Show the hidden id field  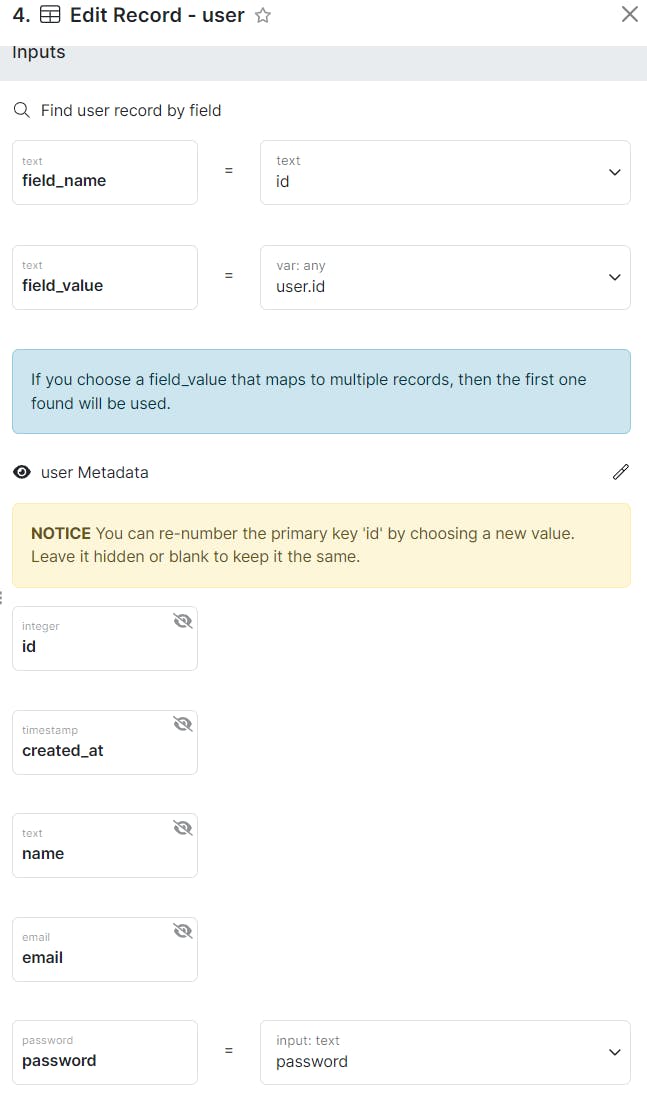(x=182, y=621)
